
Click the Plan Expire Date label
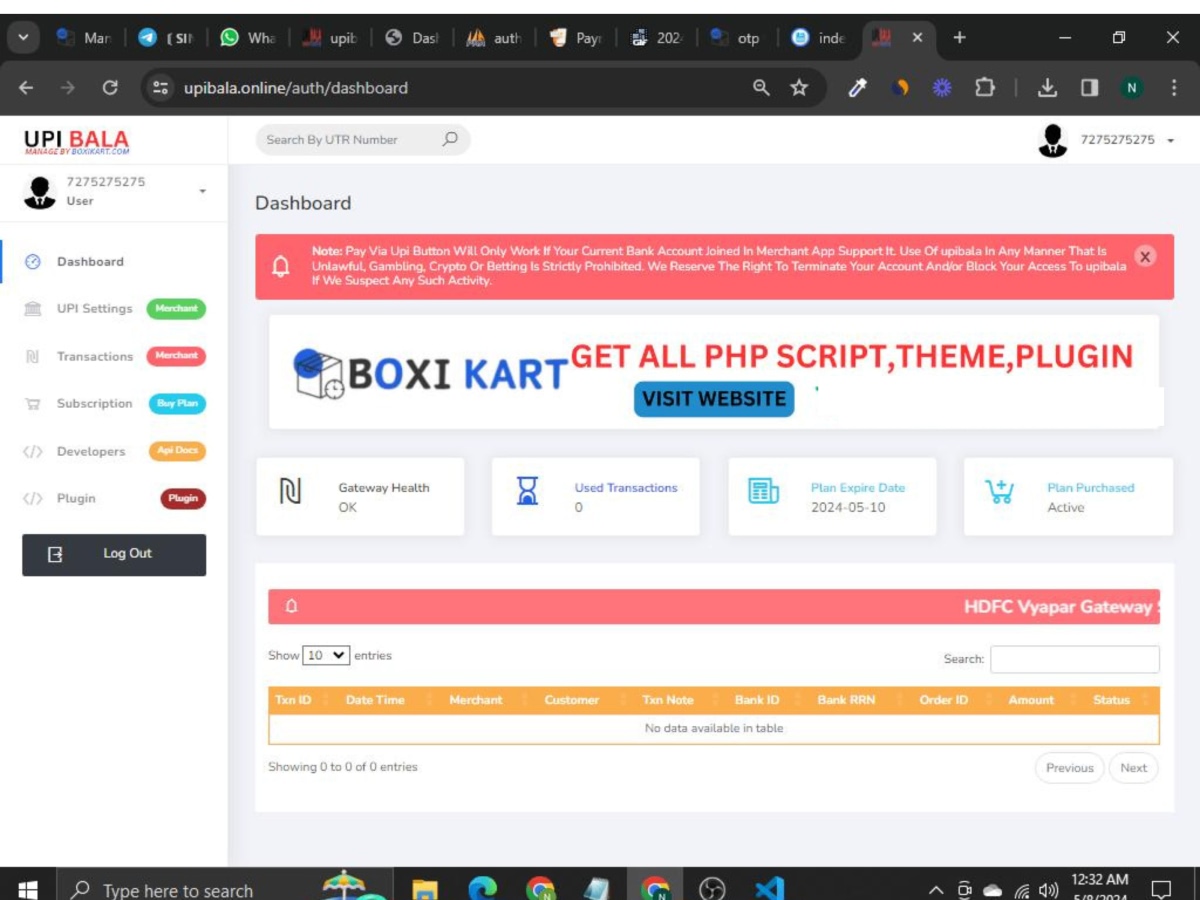click(858, 488)
